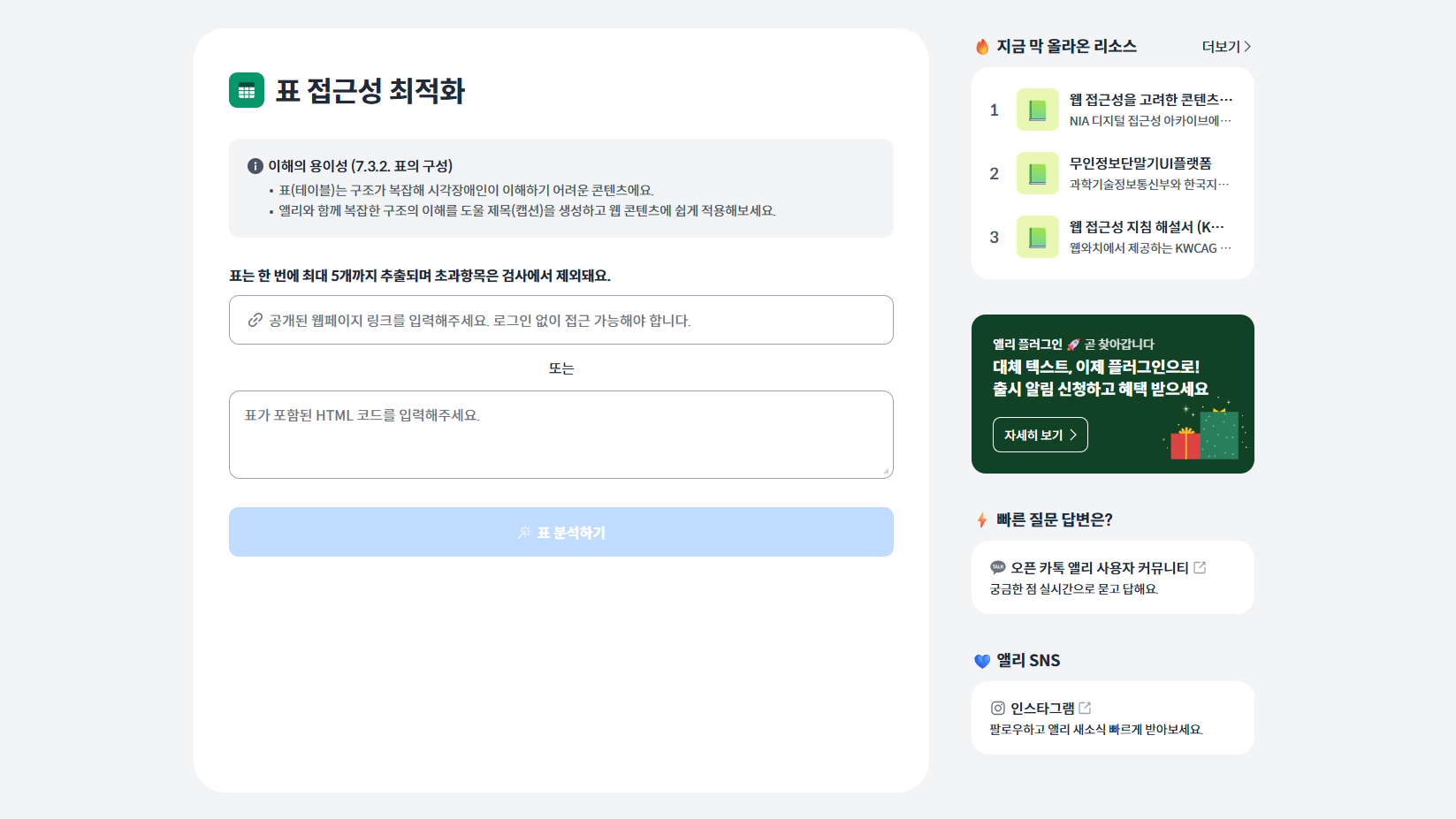Open 무인정보단말기UI플랫폼 resource link
The image size is (1456, 819).
pos(1140,163)
